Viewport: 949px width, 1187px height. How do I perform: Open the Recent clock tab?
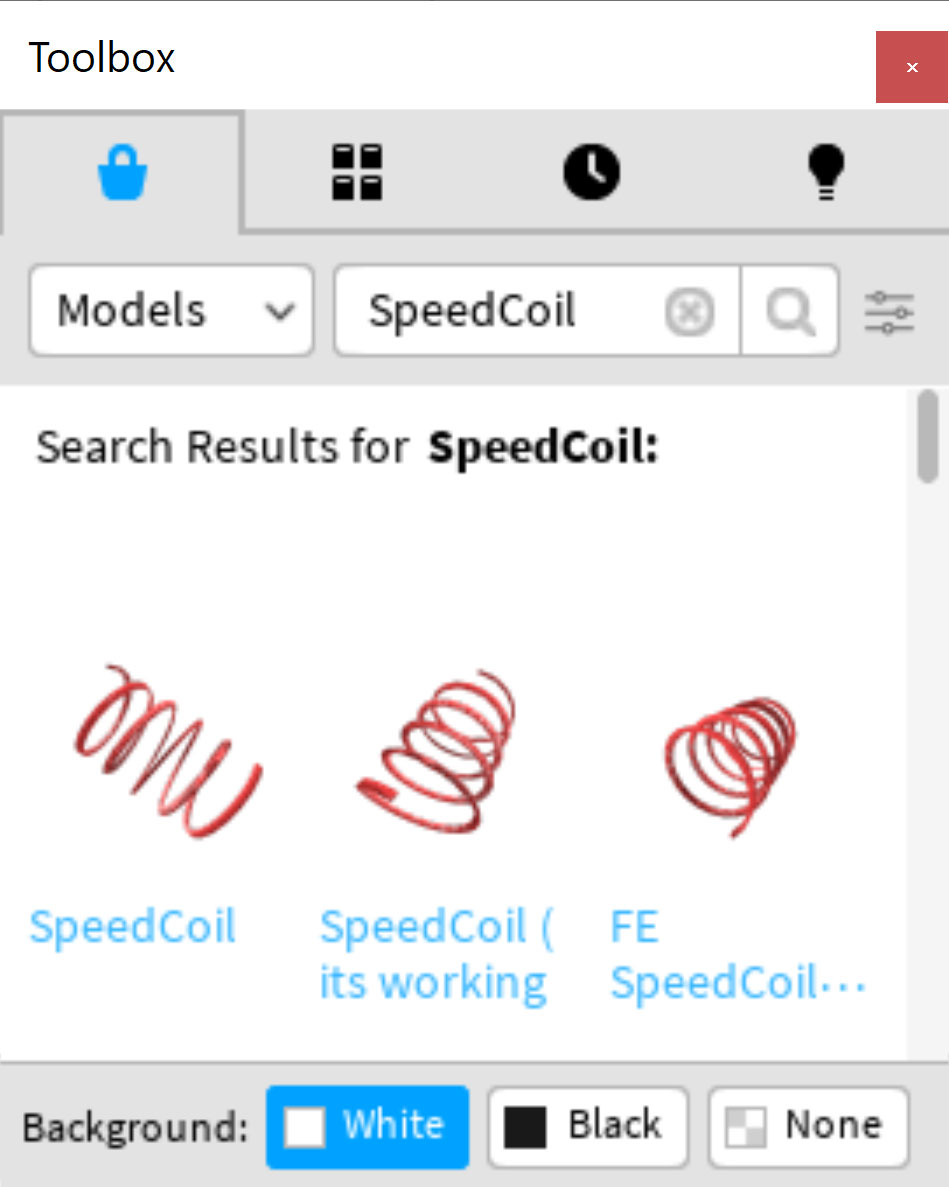click(x=591, y=172)
